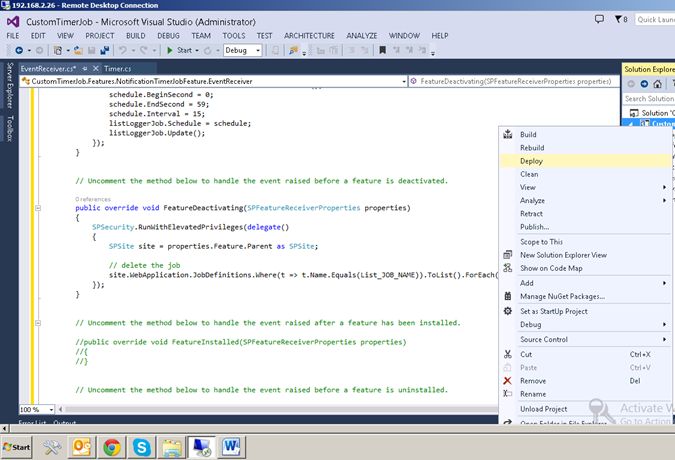Switch to the Timer.cs tab

tap(117, 68)
